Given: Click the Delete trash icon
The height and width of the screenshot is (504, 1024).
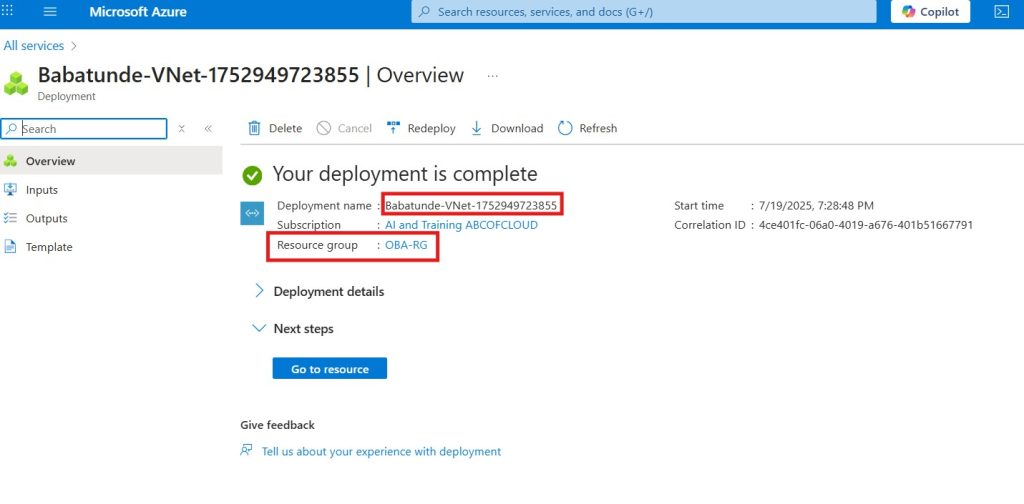Looking at the screenshot, I should point(254,128).
